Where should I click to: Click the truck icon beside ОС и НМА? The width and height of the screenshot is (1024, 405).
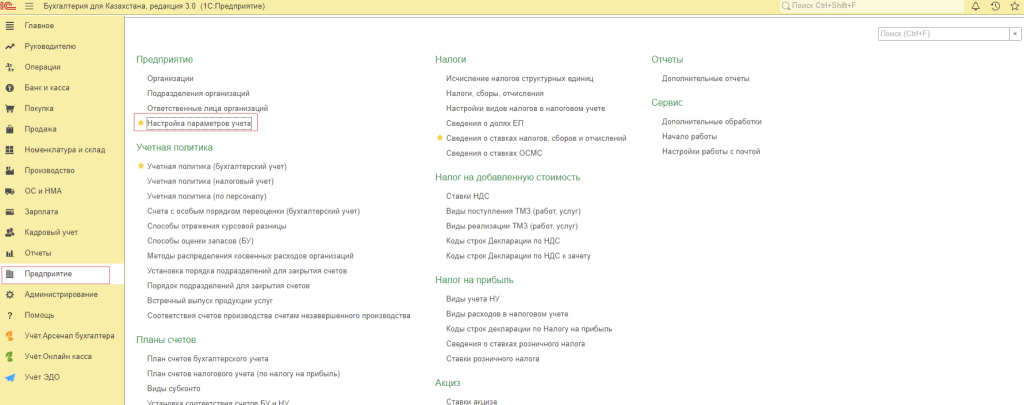[9, 191]
